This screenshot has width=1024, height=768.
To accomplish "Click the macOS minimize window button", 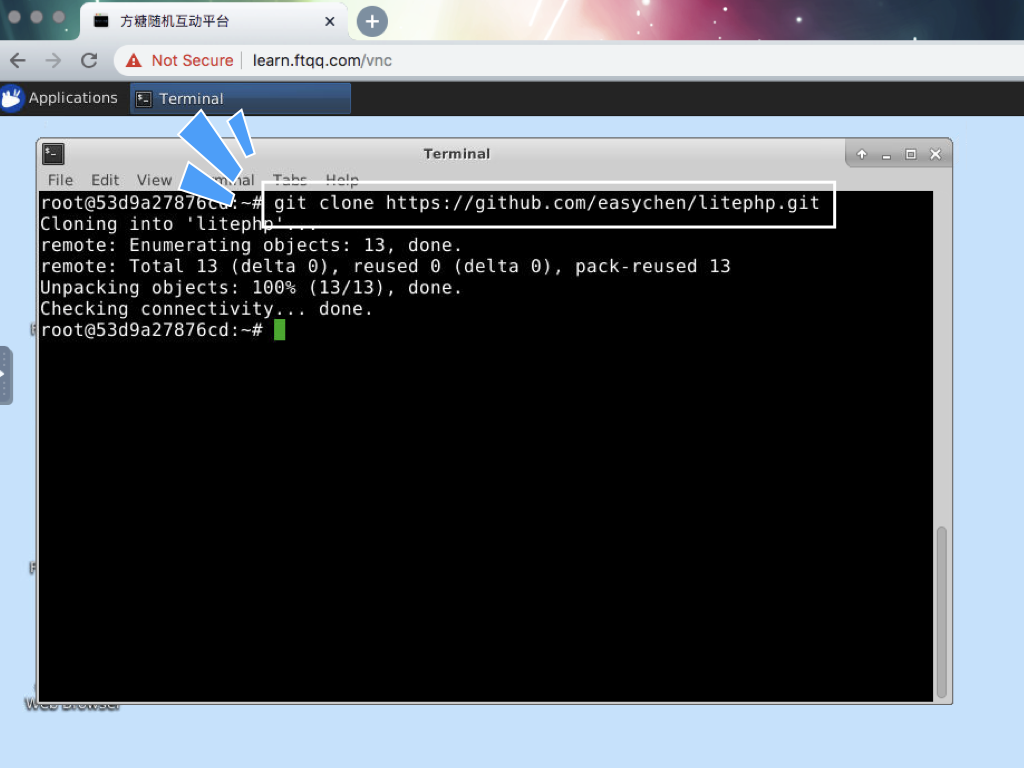I will (37, 17).
